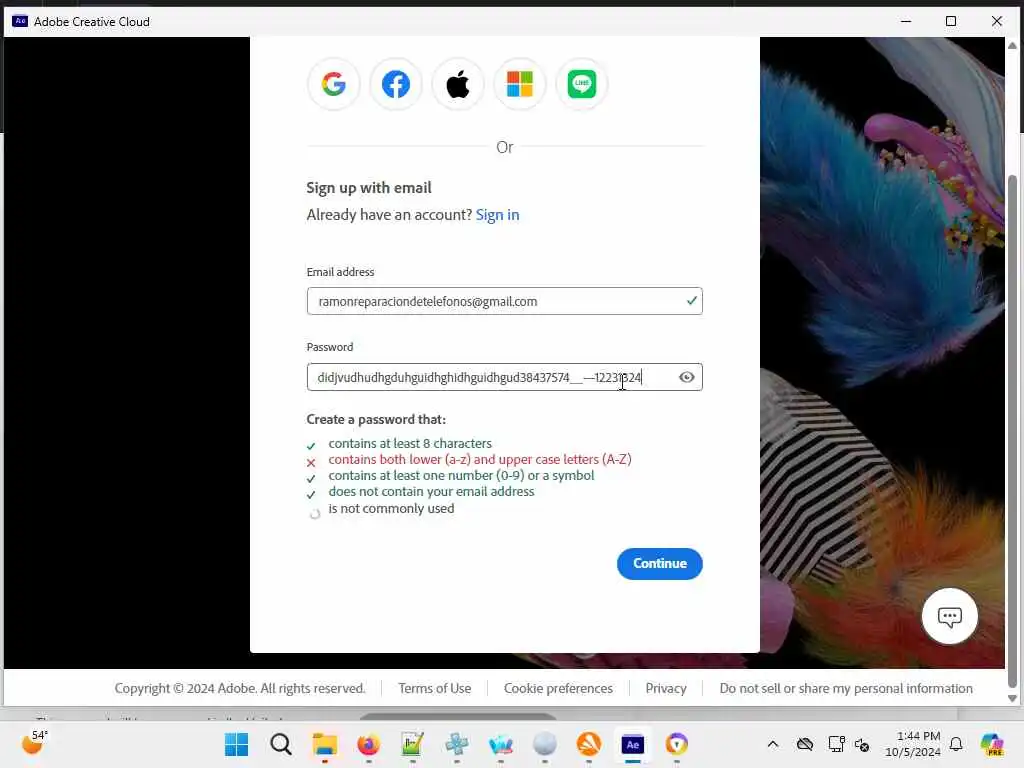The width and height of the screenshot is (1024, 768).
Task: Click the green checkmark in the email field
Action: [691, 300]
